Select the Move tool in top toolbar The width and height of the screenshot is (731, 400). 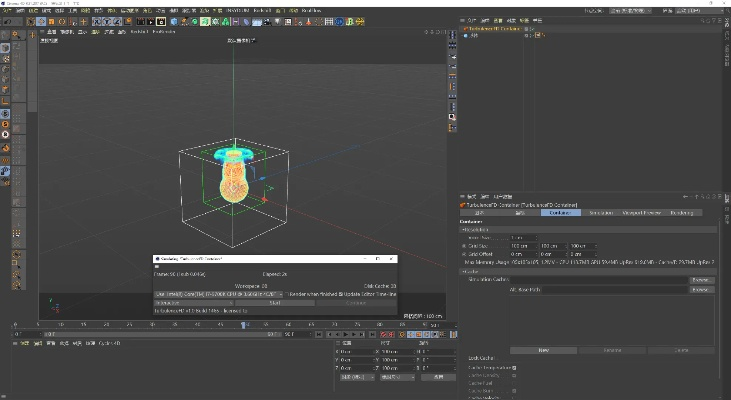[x=41, y=21]
